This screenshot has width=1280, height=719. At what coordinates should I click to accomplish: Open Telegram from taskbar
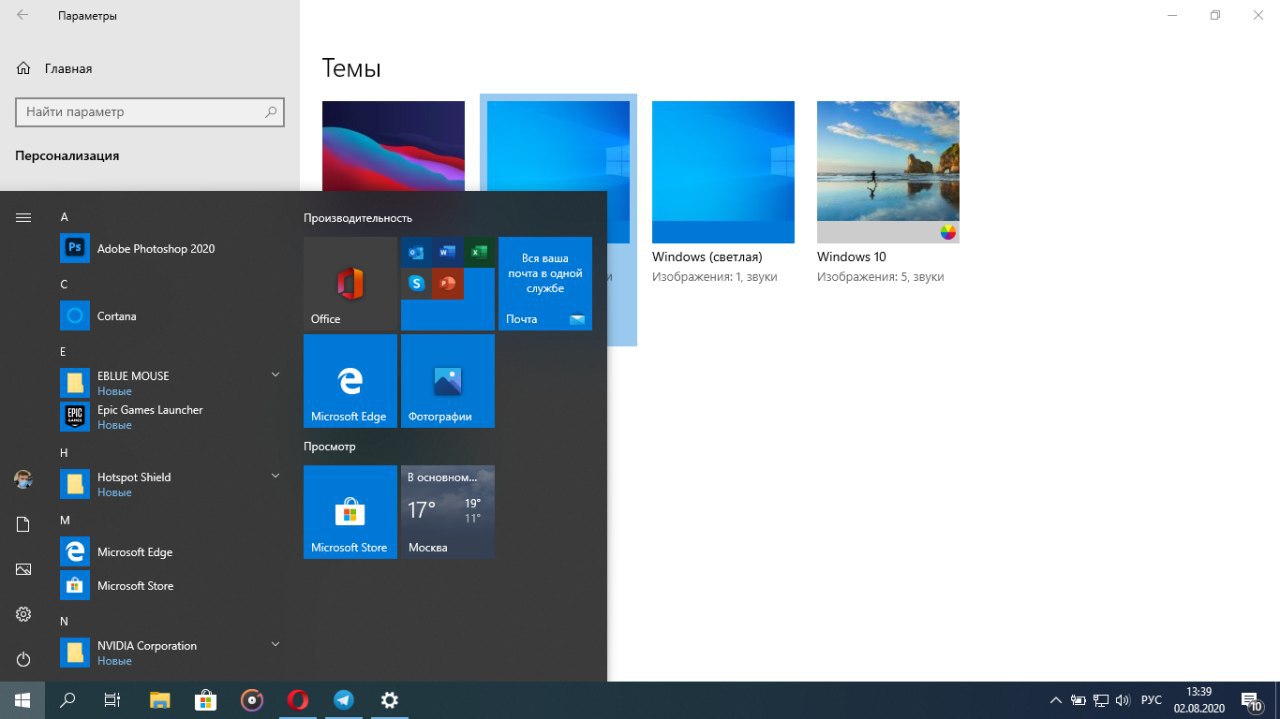pos(343,700)
